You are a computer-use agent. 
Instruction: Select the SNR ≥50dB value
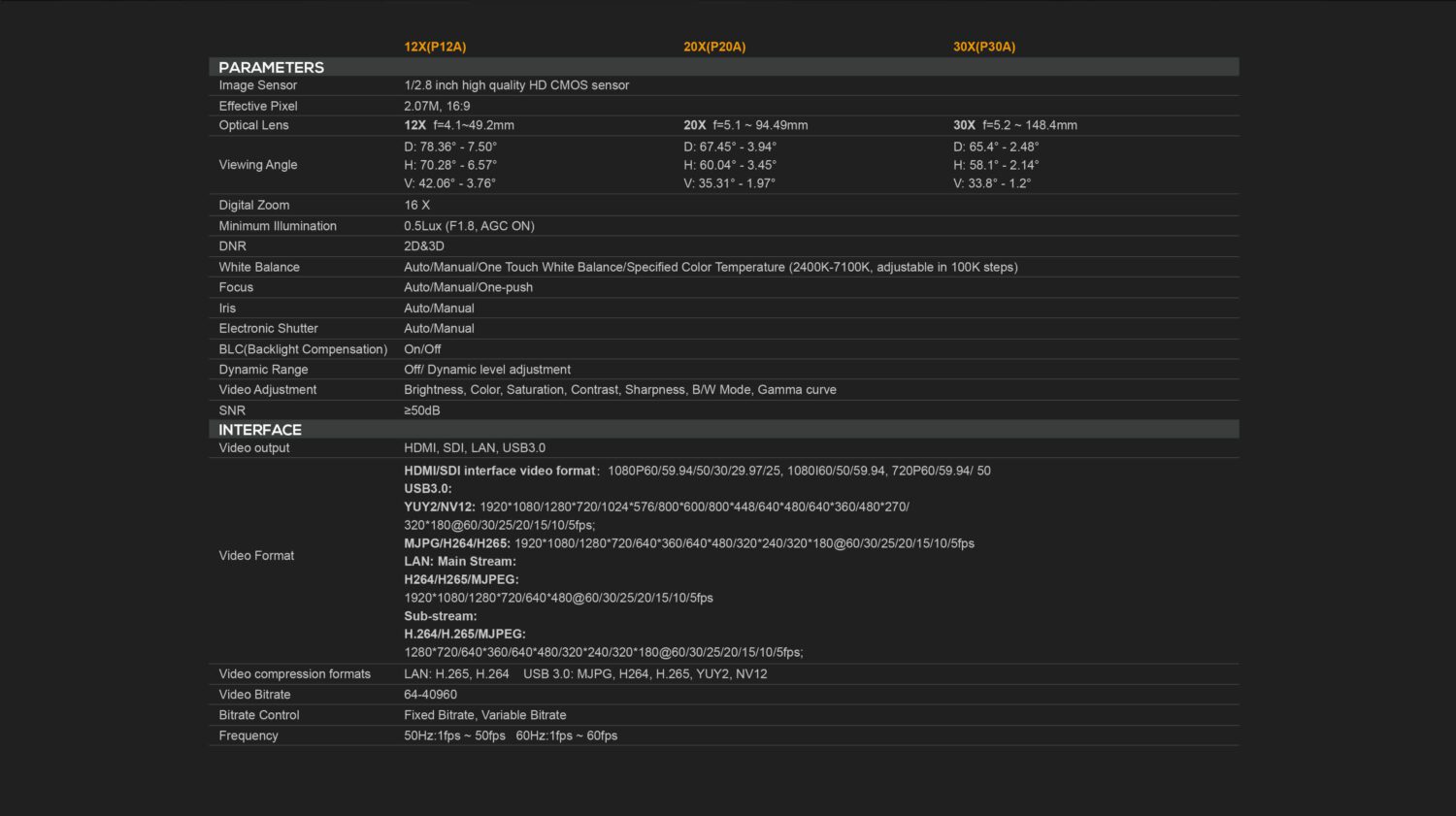tap(421, 410)
